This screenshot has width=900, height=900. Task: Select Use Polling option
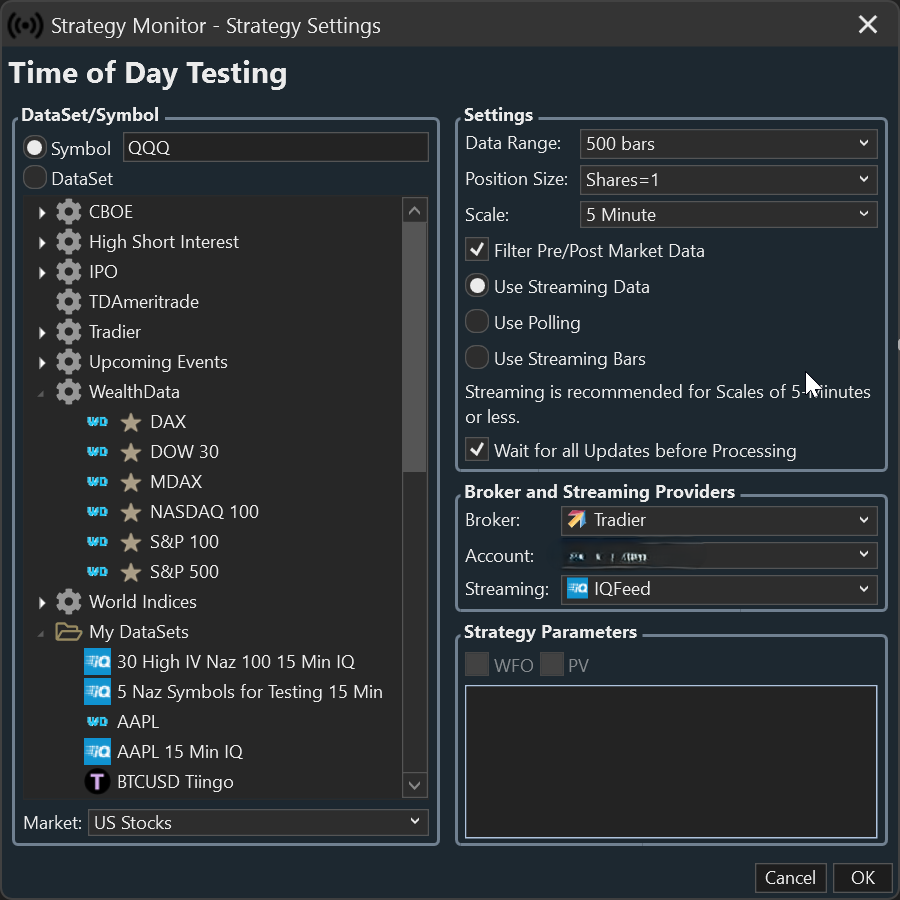point(477,322)
